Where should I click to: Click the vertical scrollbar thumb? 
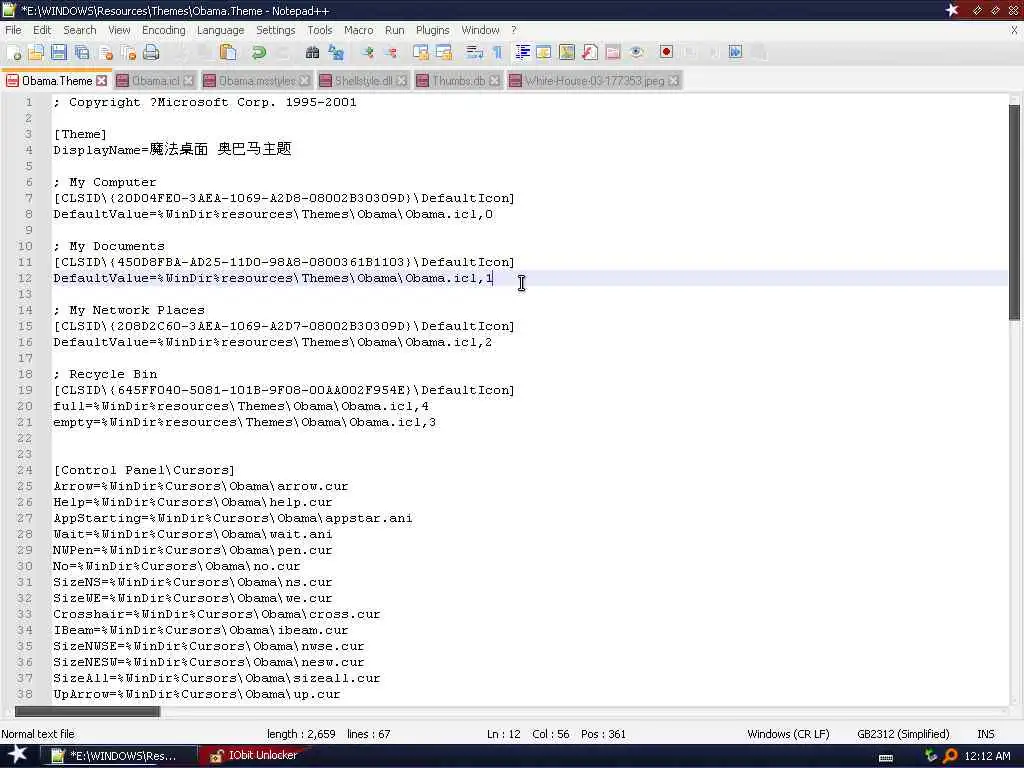[1014, 212]
